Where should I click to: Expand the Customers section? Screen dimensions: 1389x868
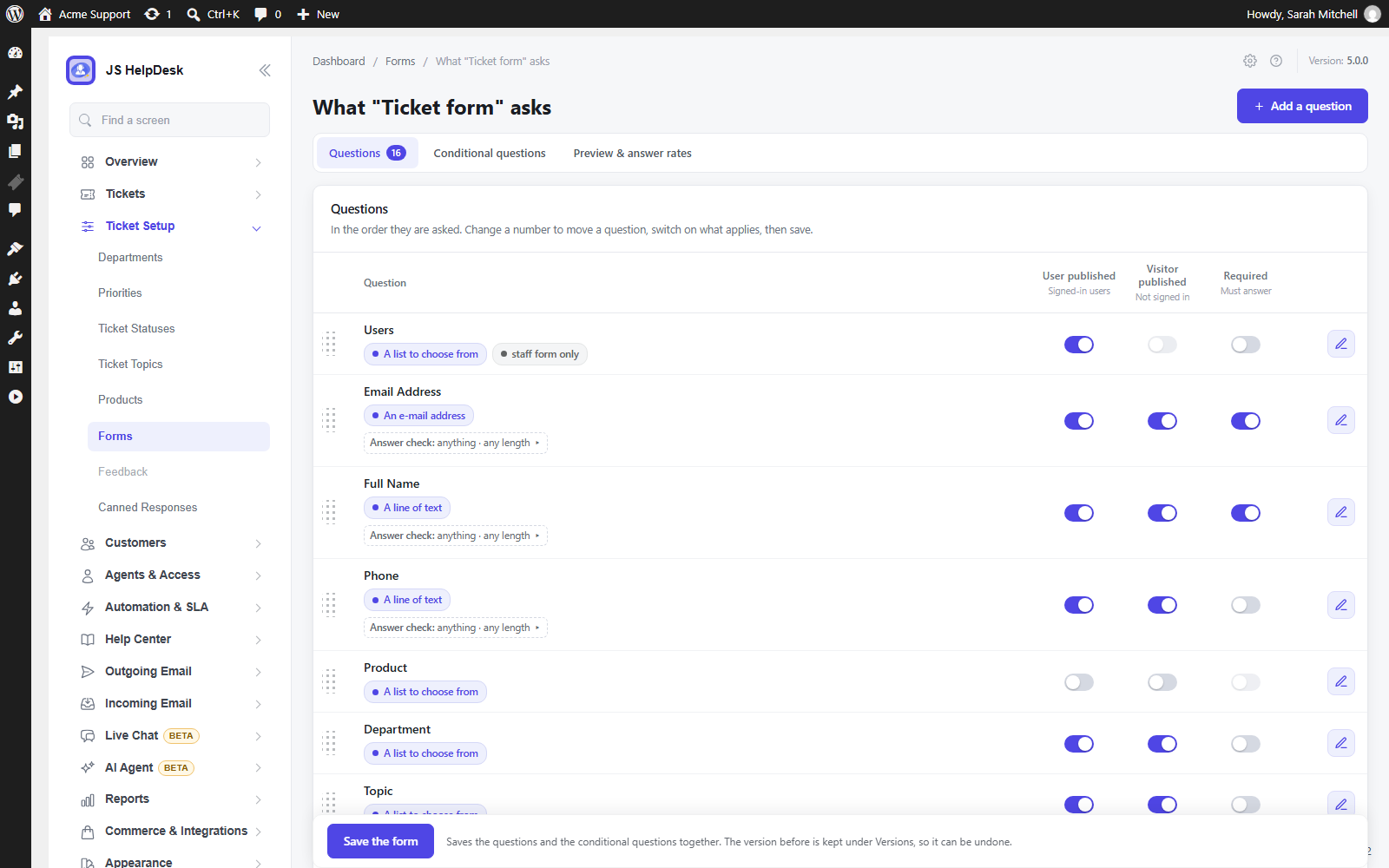click(170, 543)
